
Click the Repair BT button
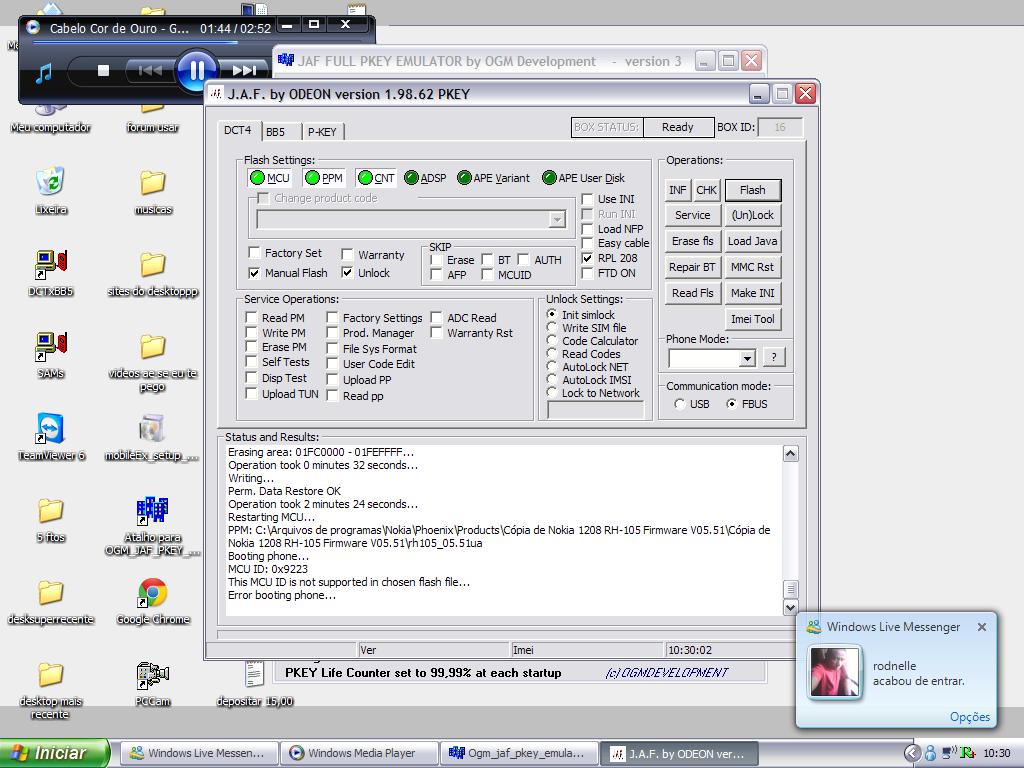pos(692,267)
